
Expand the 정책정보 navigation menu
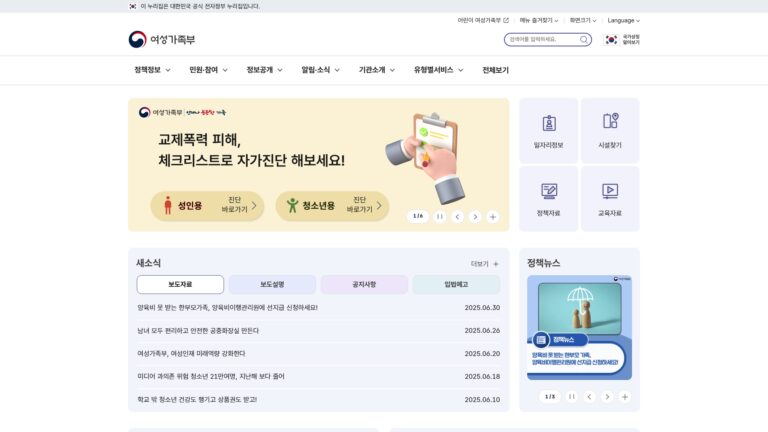[x=152, y=70]
